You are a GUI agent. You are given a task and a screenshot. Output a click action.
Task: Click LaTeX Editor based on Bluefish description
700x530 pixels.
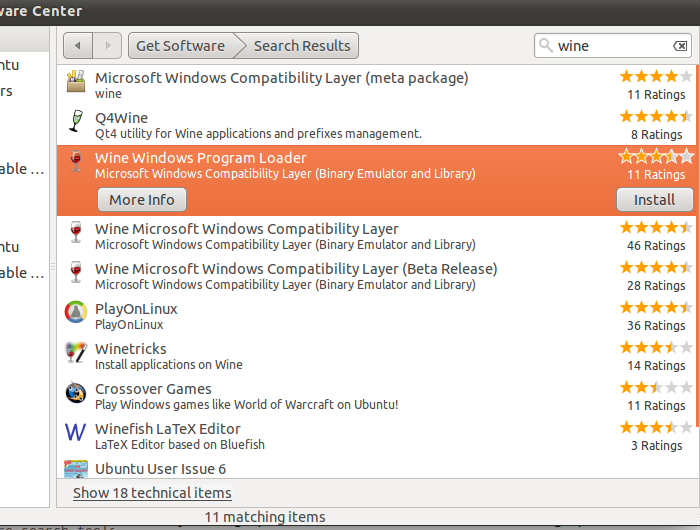coord(180,445)
